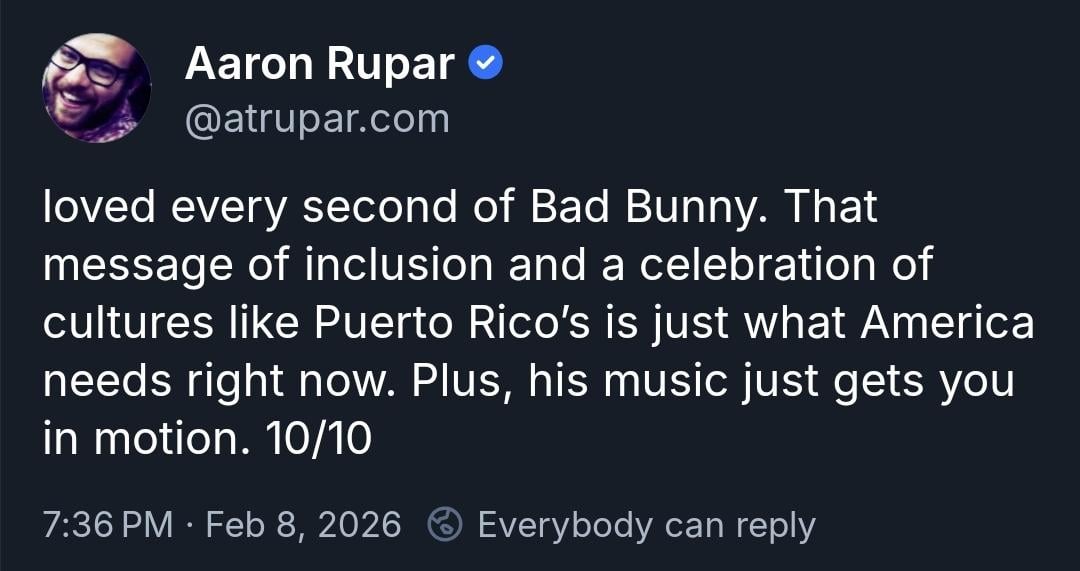Open the "Everybody can reply" setting
The image size is (1080, 571).
[646, 524]
